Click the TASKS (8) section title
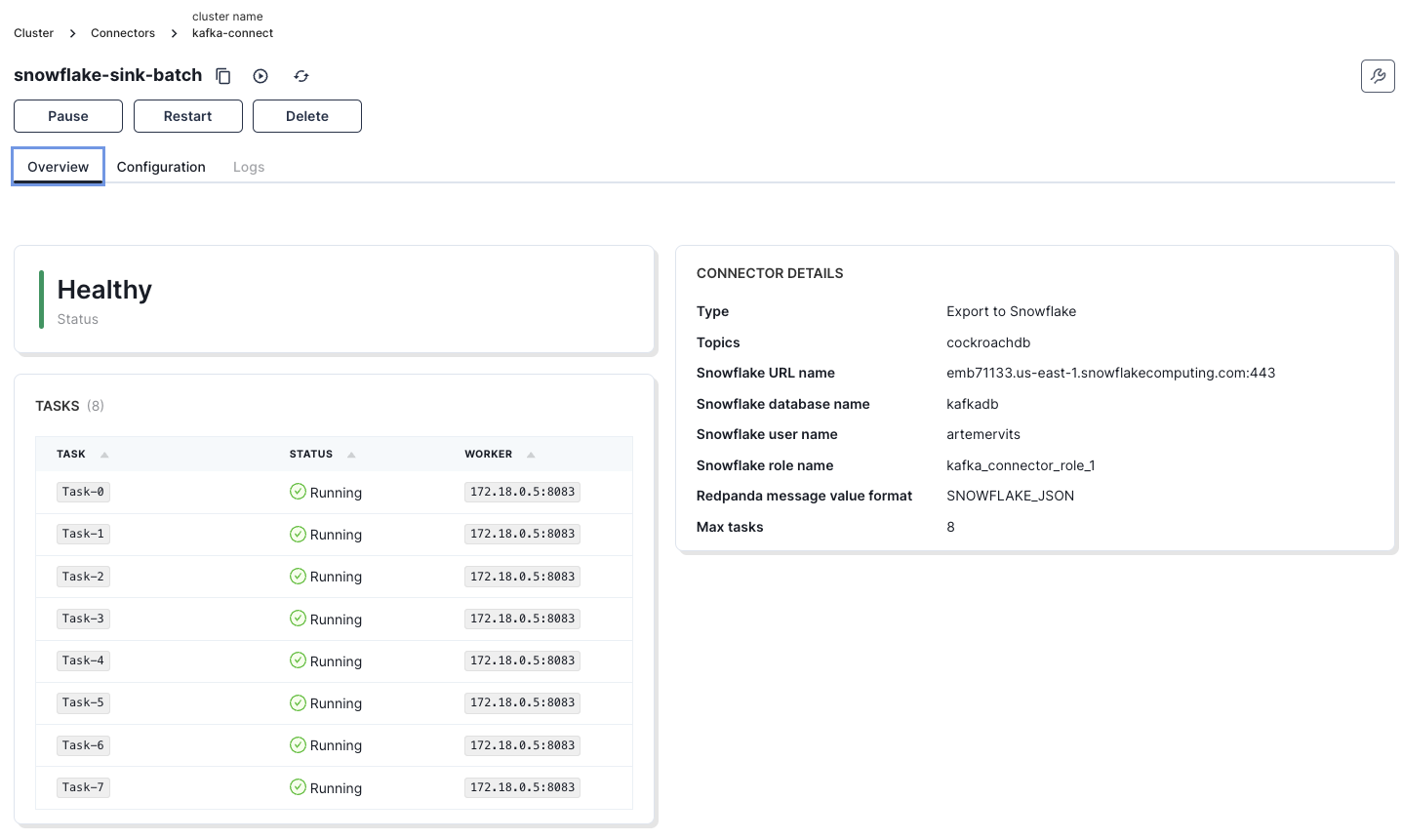The width and height of the screenshot is (1402, 840). 69,406
